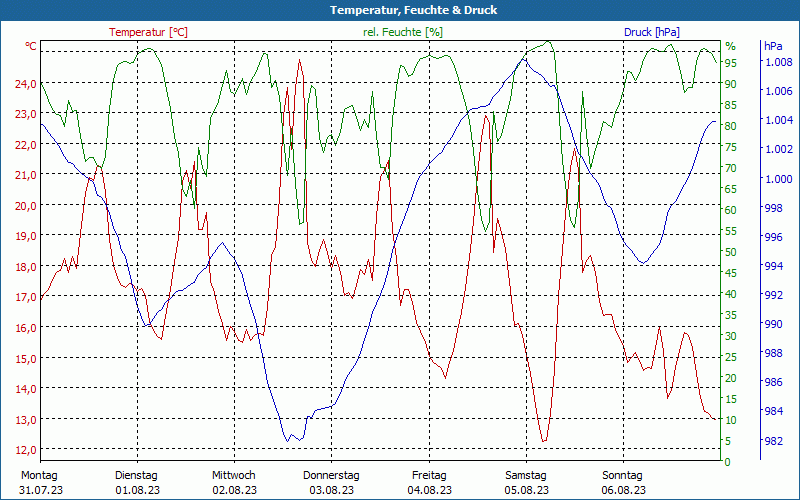Select the Freitag 04.08.23 date label
Viewport: 800px width, 500px height.
[x=428, y=482]
